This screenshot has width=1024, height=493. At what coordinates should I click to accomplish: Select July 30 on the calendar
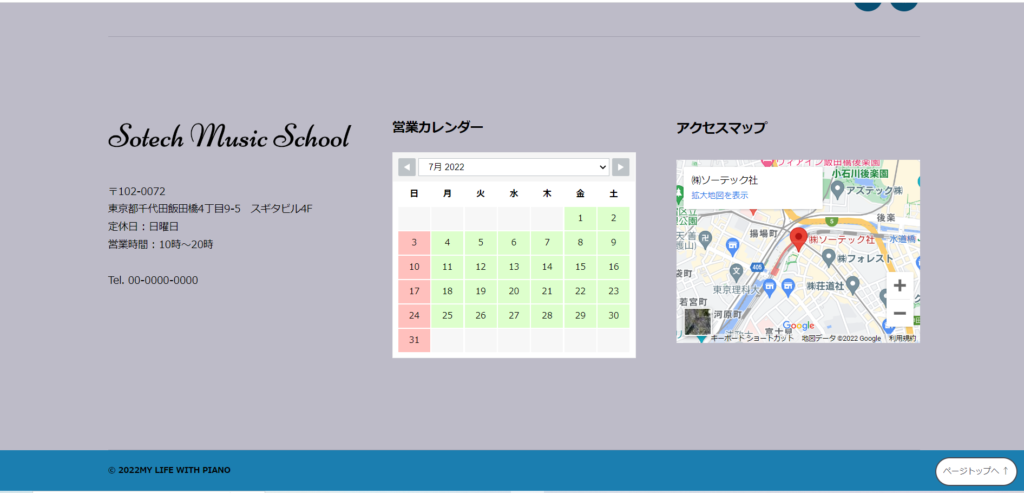(x=613, y=316)
